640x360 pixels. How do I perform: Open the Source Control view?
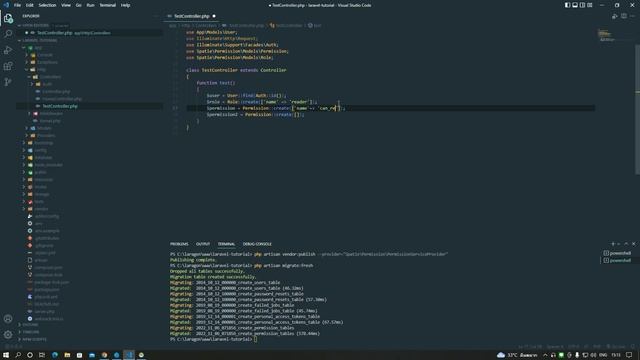tap(8, 82)
